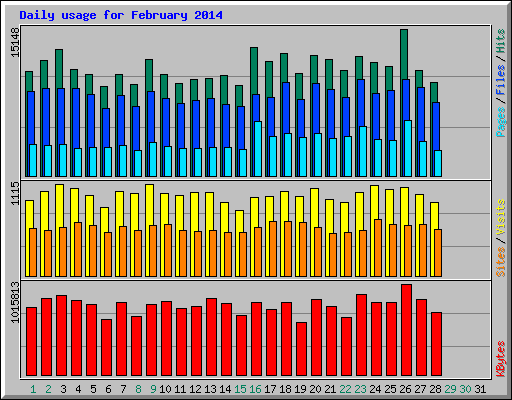
Task: Click day label '31' on axis
Action: coord(480,389)
